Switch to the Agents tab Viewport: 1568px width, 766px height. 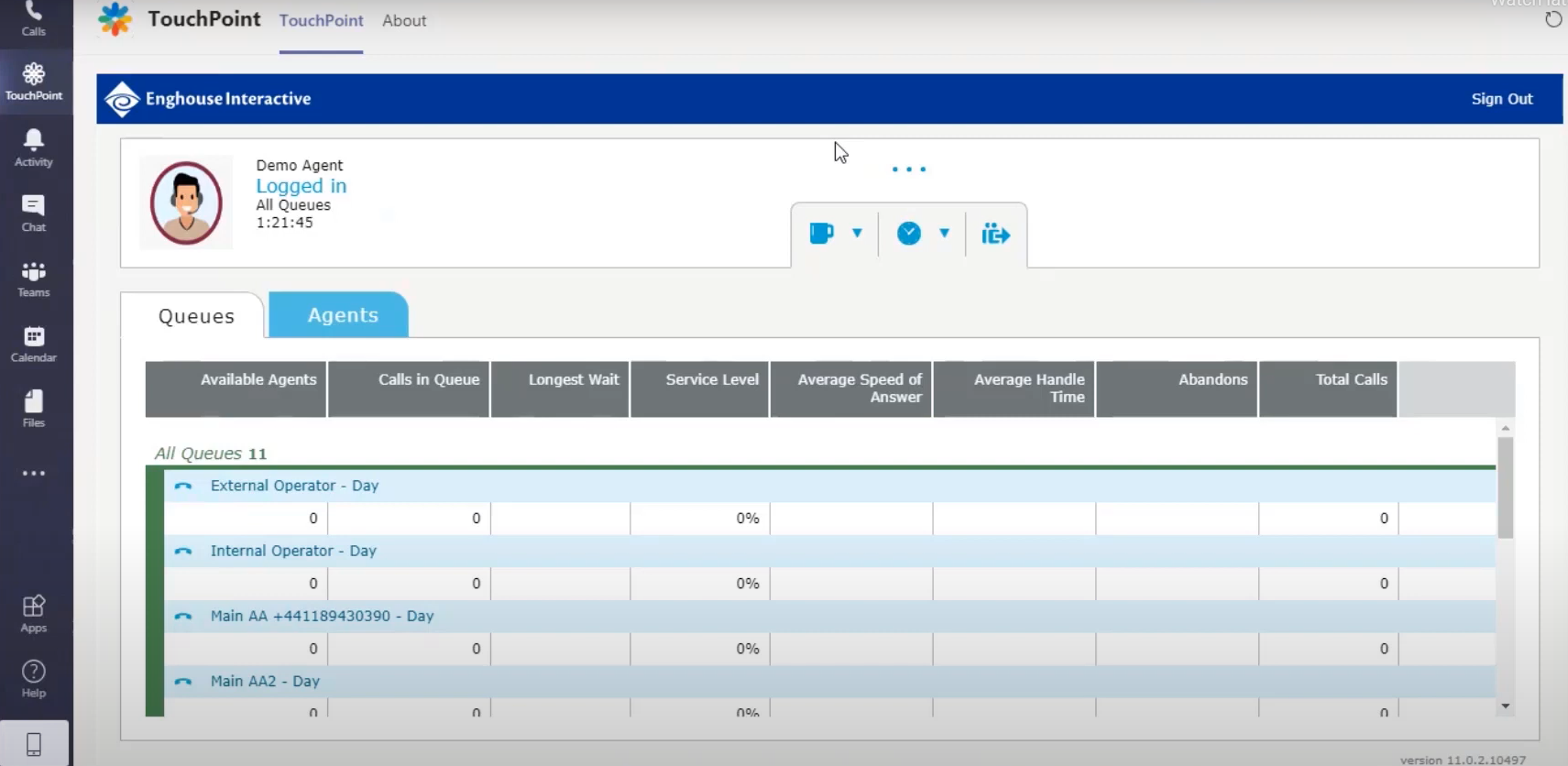click(339, 315)
